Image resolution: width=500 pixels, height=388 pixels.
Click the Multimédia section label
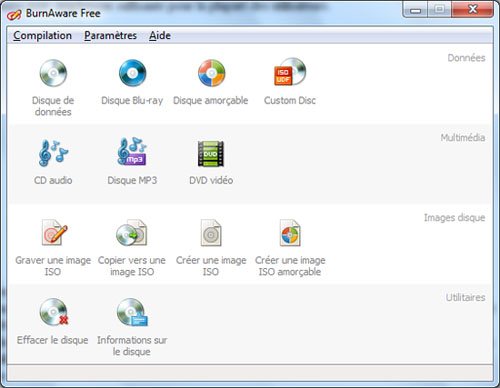tap(463, 138)
